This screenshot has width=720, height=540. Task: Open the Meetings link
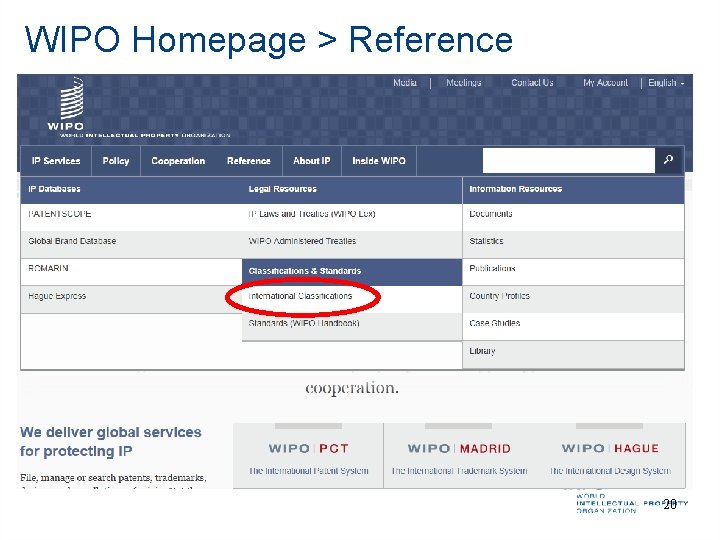[x=463, y=83]
